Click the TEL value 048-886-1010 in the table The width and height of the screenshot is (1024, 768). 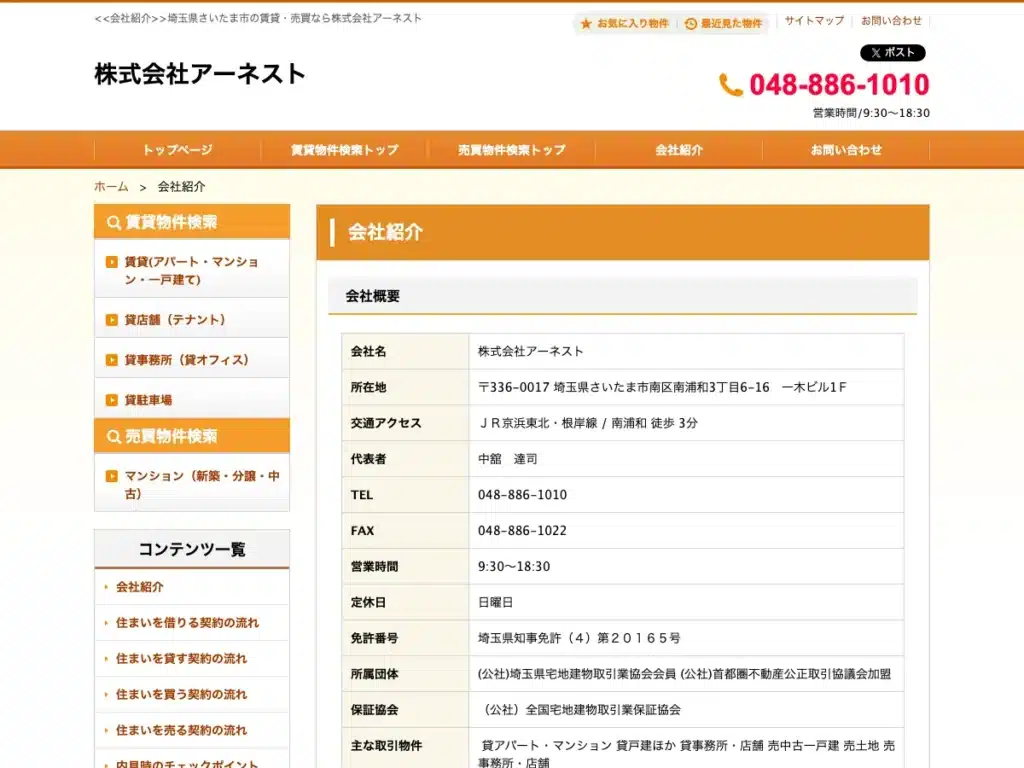tap(522, 495)
